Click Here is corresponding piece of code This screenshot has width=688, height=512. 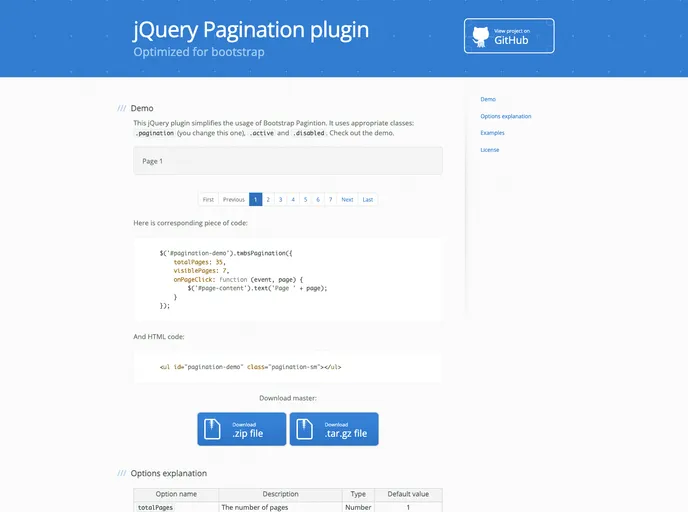point(190,223)
